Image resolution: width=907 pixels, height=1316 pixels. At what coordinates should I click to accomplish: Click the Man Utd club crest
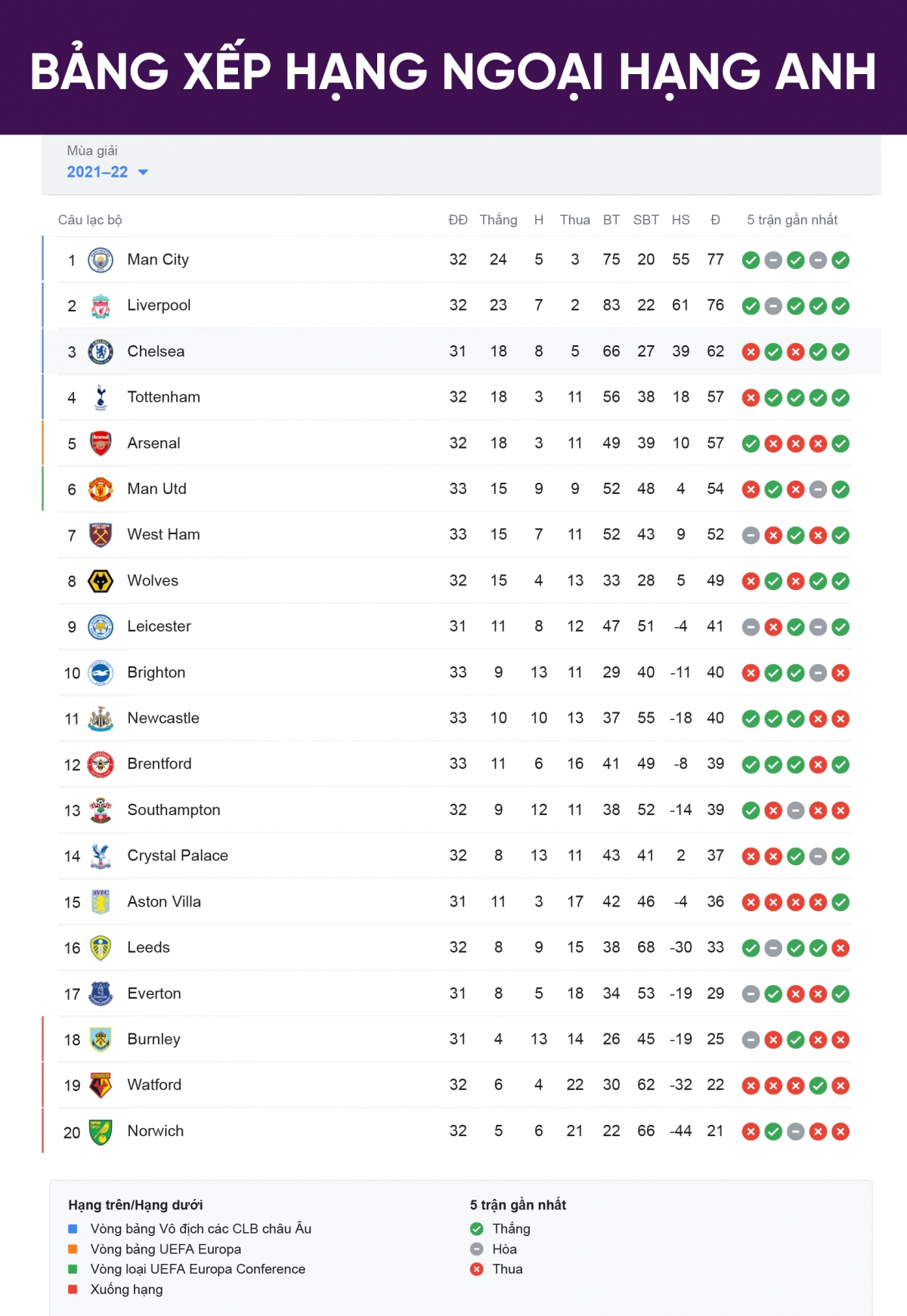click(x=101, y=490)
